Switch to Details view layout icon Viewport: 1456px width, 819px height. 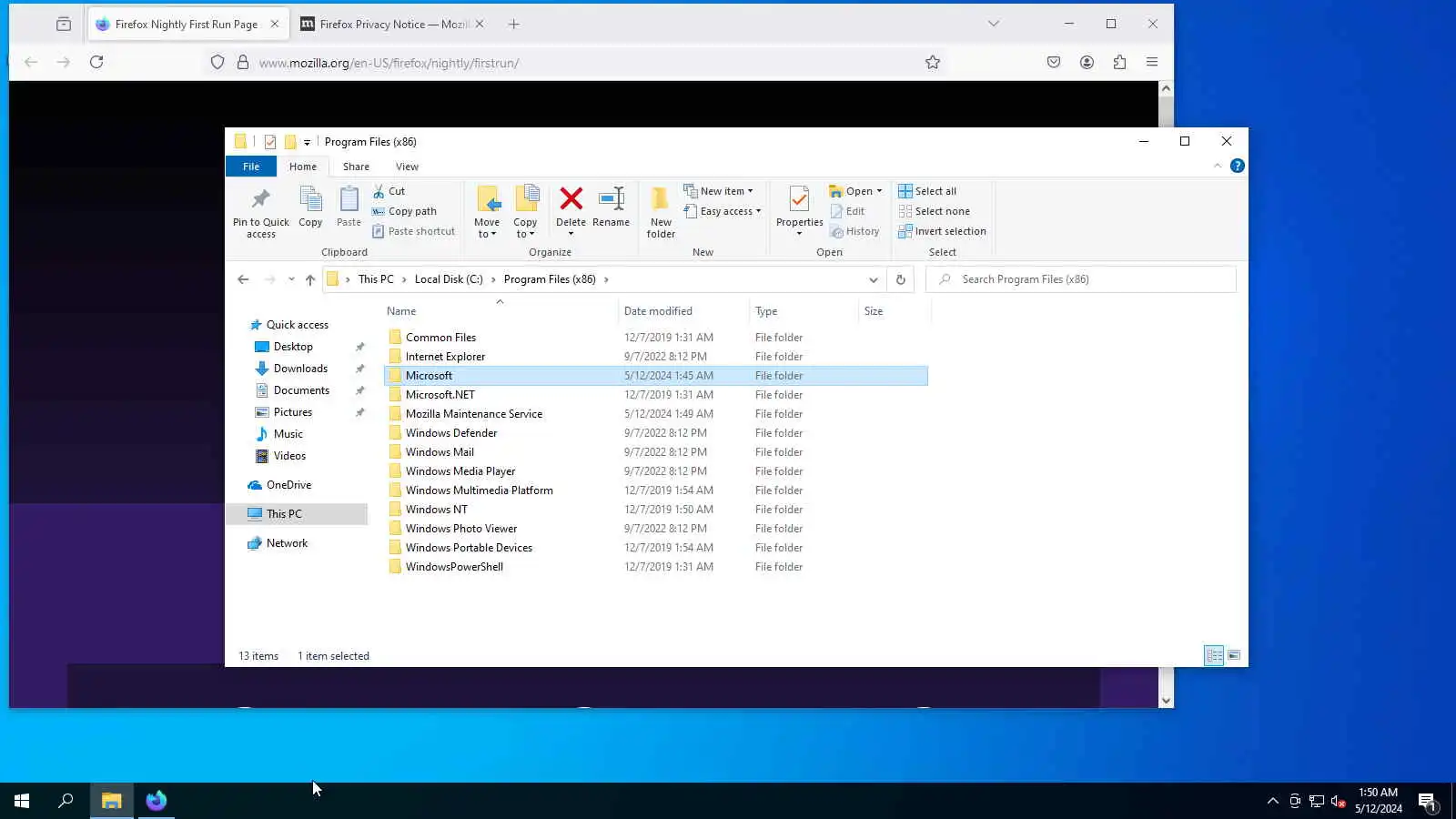pos(1214,655)
